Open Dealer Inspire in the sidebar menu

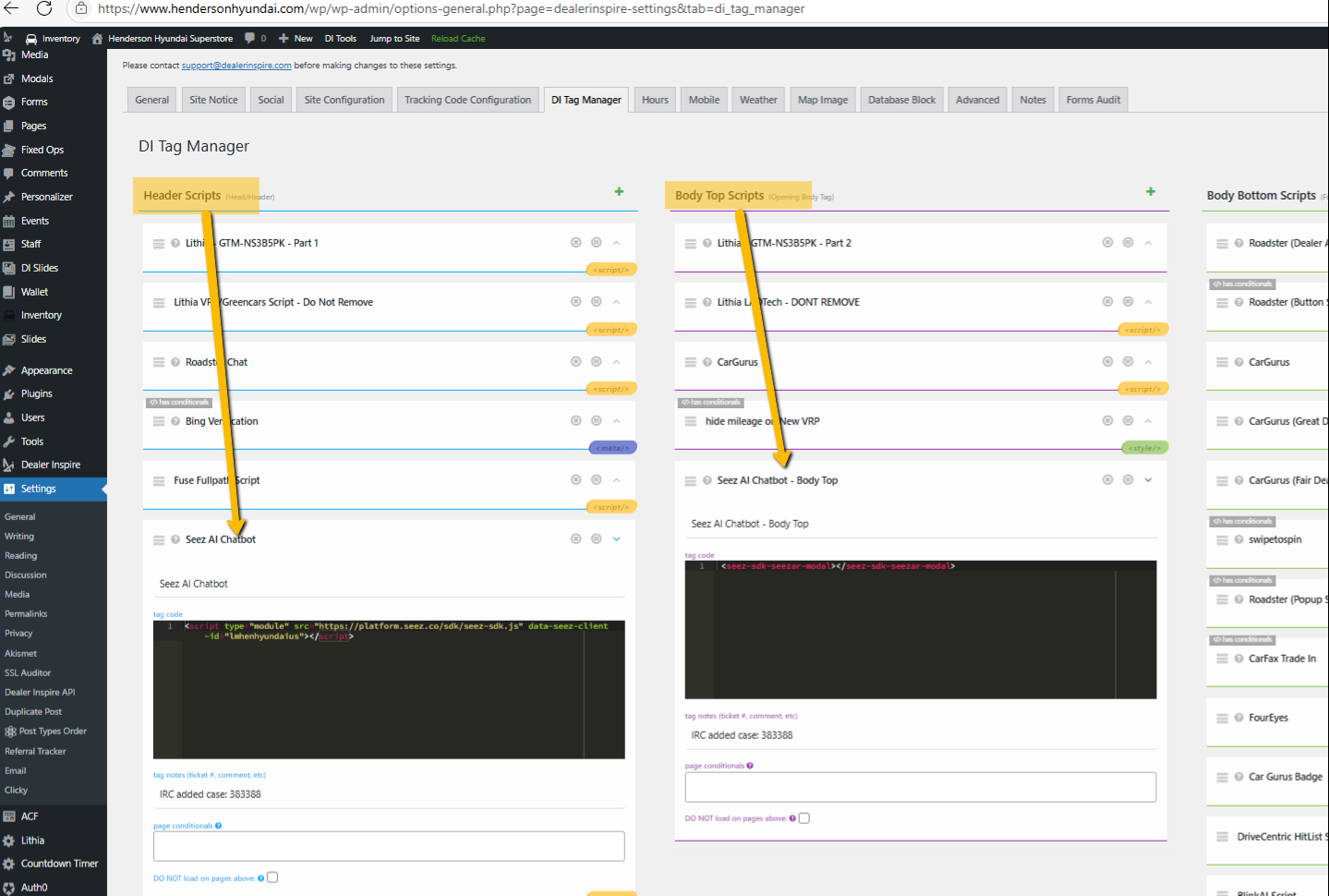51,465
